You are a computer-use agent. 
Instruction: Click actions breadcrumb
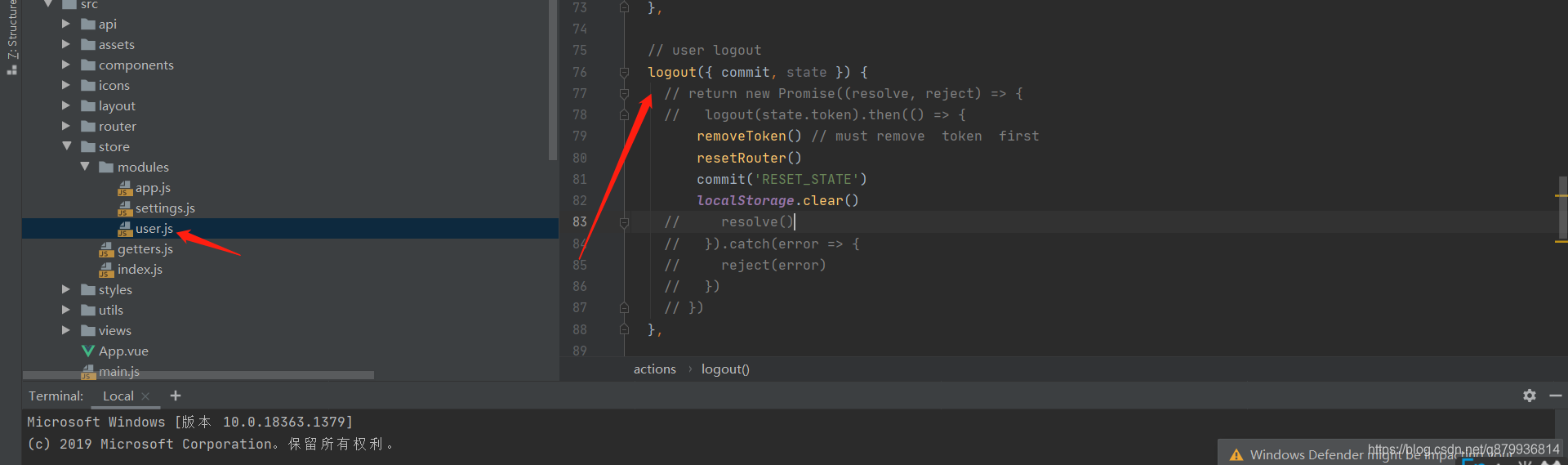655,369
